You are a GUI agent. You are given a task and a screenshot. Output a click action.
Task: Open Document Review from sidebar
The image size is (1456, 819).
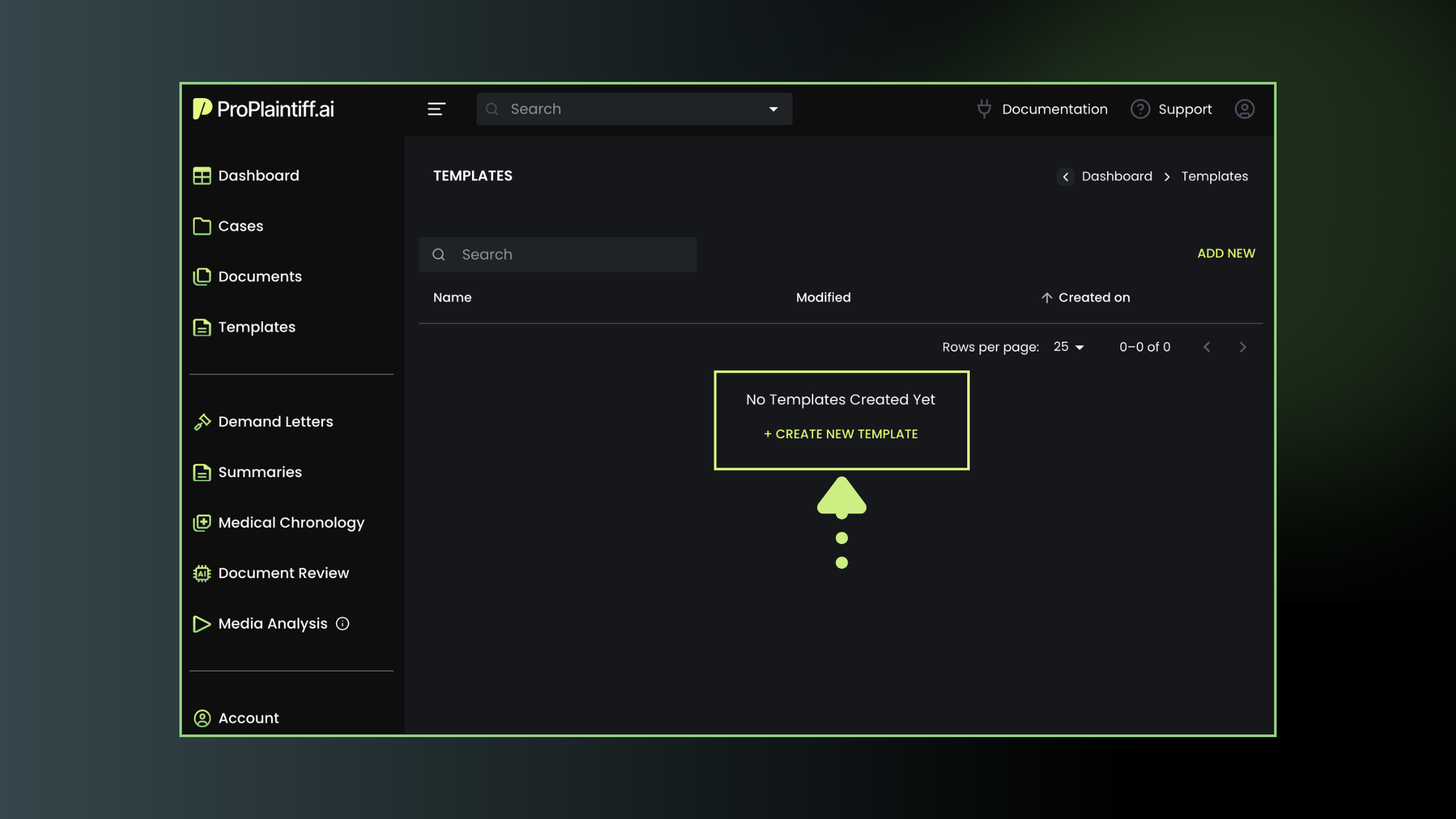283,573
